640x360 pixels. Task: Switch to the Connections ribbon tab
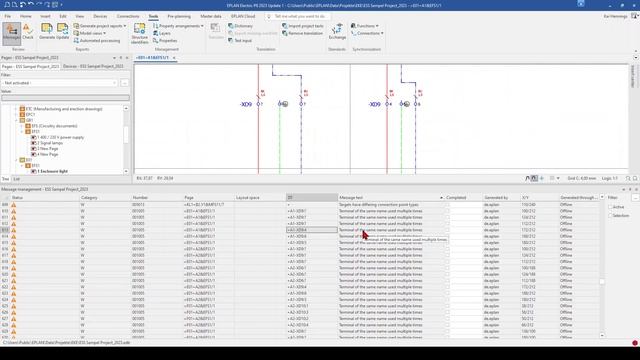(128, 16)
